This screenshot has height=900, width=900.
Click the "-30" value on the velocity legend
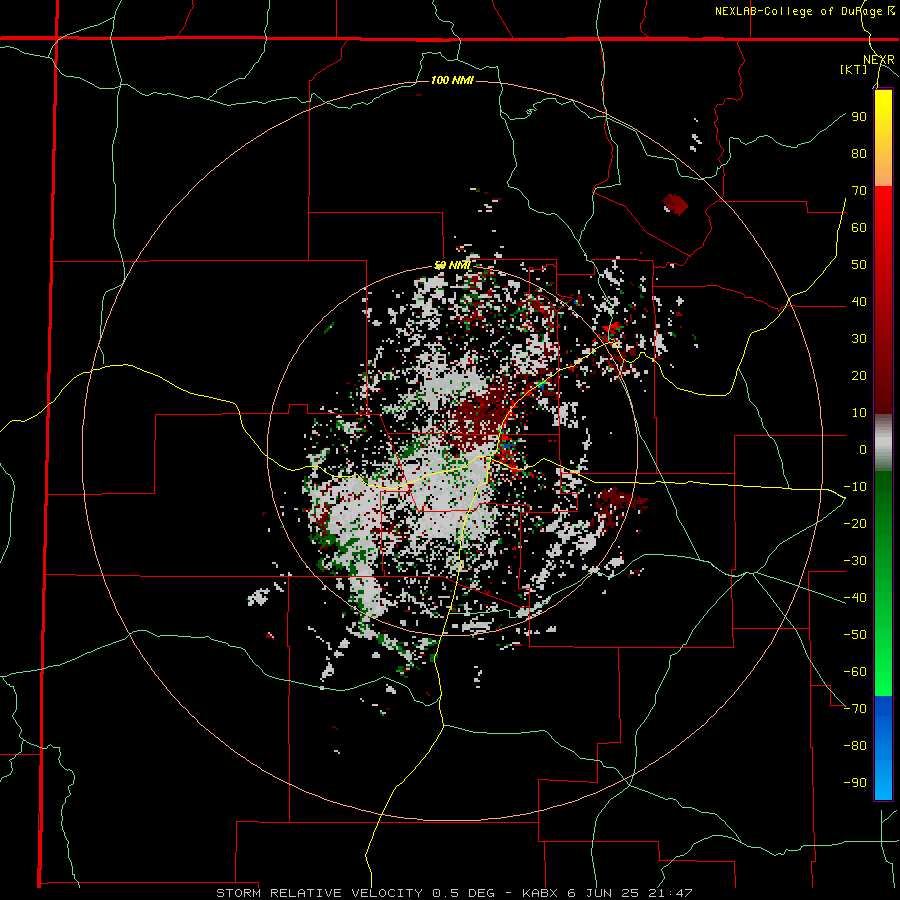[855, 561]
